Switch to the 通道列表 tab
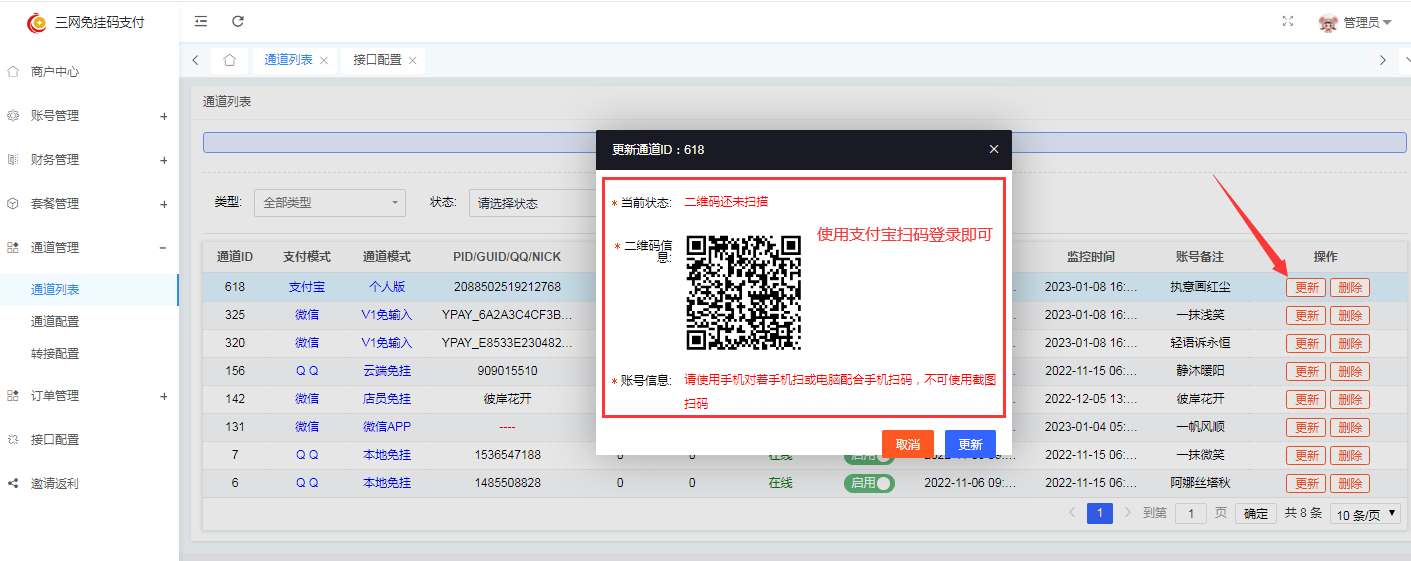Image resolution: width=1411 pixels, height=561 pixels. point(288,60)
